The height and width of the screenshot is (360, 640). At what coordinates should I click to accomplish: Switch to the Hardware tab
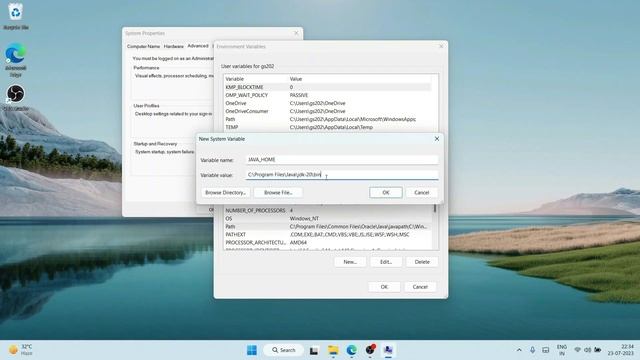pos(173,47)
